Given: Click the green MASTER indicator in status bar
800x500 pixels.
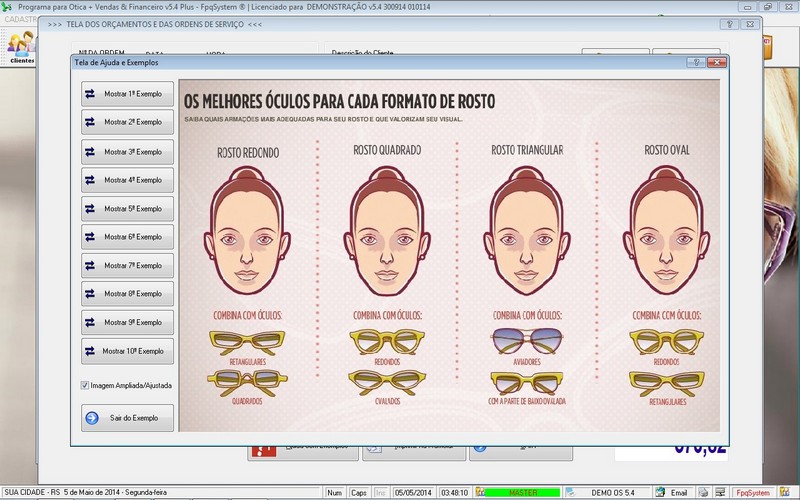Looking at the screenshot, I should (x=522, y=493).
